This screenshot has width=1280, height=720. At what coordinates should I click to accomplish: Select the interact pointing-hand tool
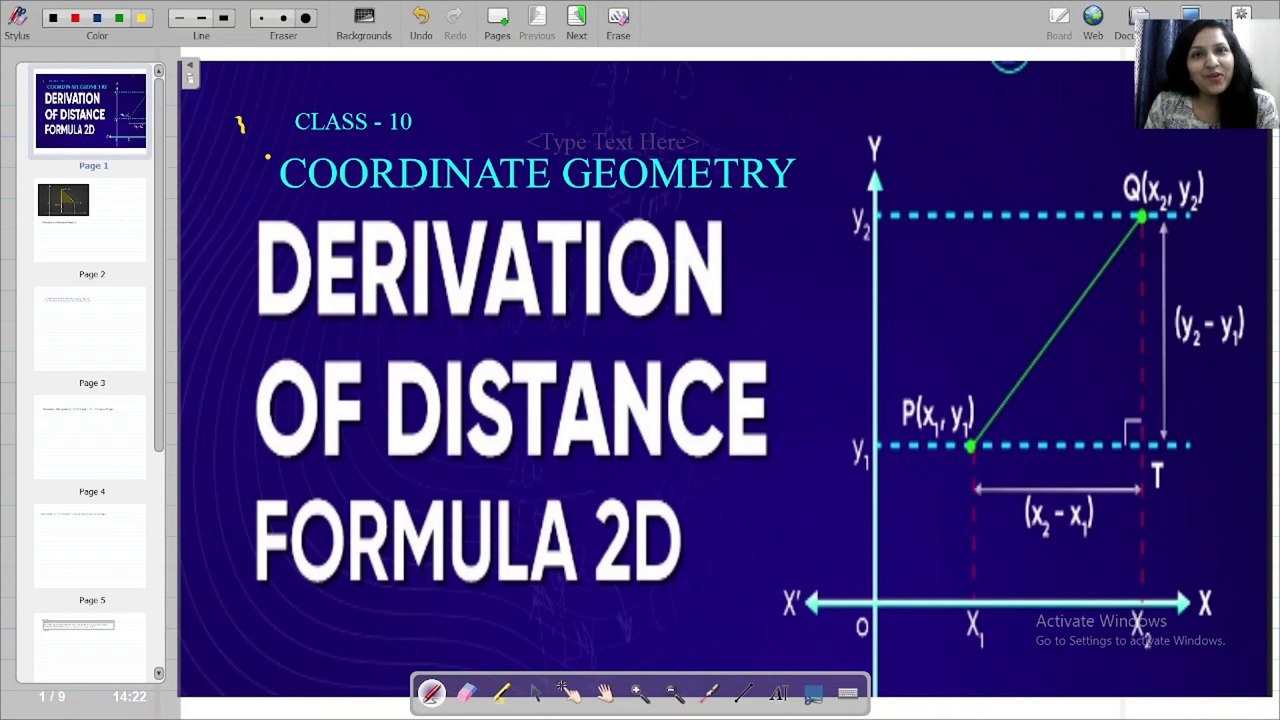click(570, 692)
